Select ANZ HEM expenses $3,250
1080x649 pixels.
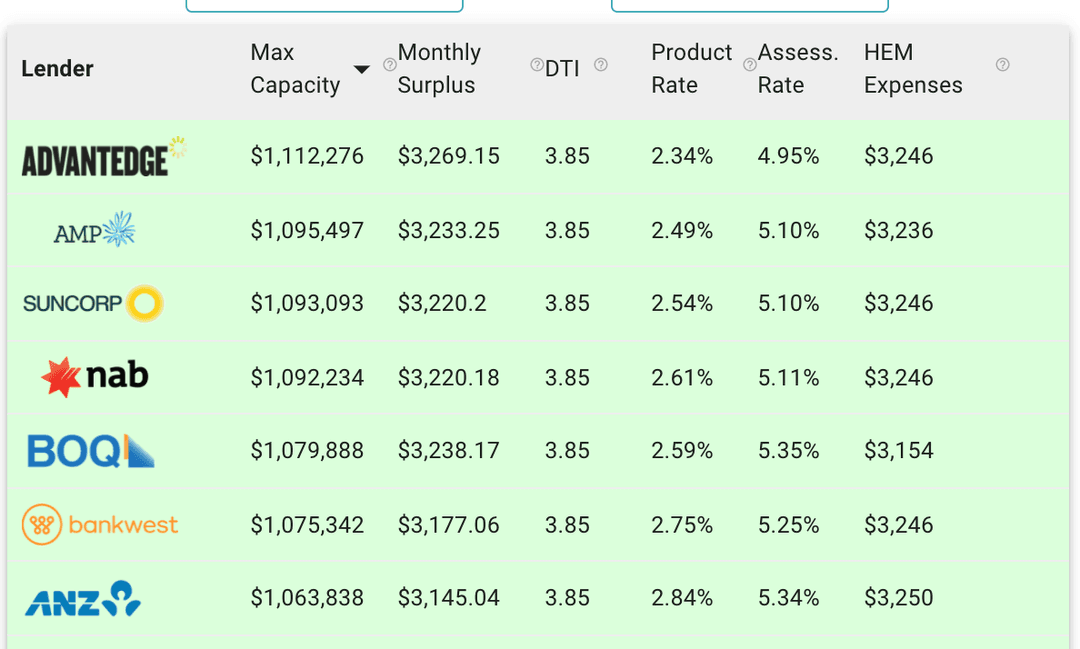tap(899, 598)
